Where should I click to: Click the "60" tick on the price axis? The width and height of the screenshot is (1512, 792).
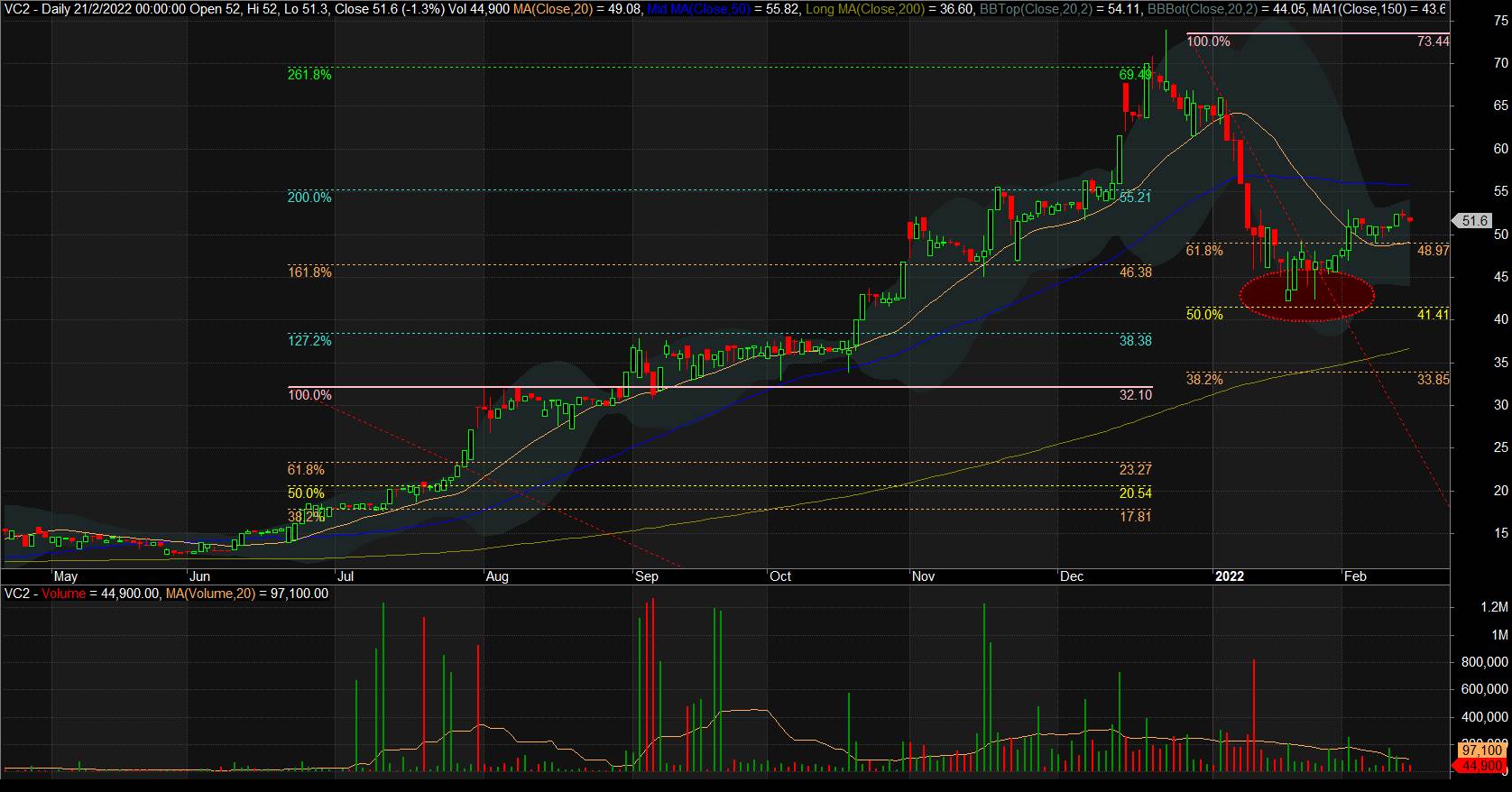[x=1502, y=149]
